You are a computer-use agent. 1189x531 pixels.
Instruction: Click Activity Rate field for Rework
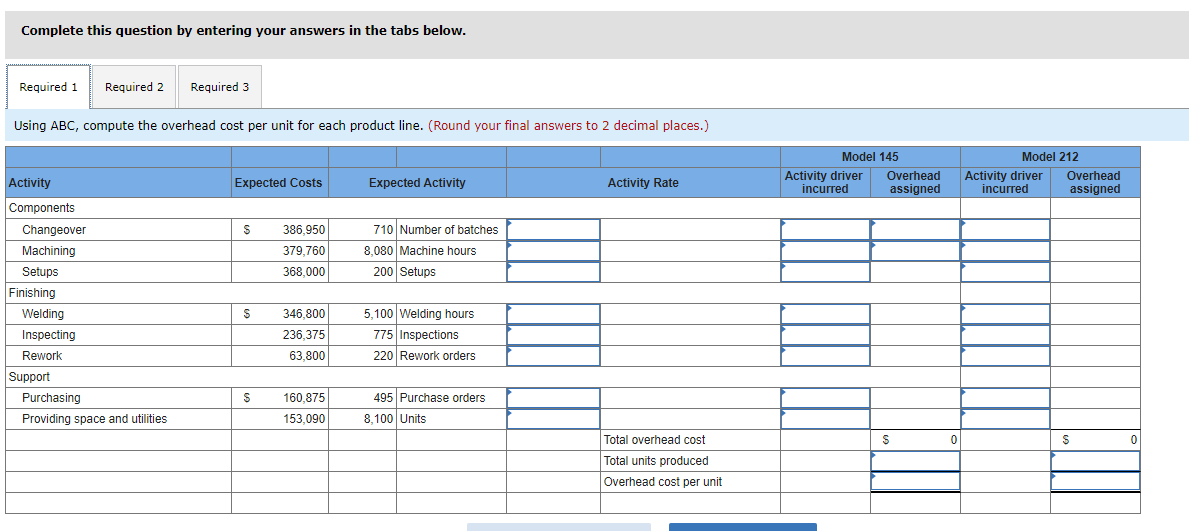coord(554,356)
